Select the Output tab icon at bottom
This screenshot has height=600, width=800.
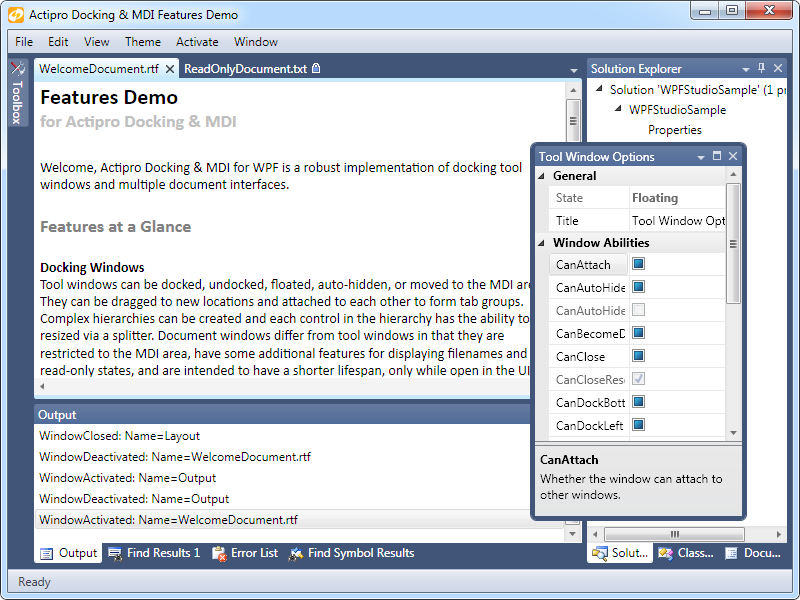coord(44,553)
